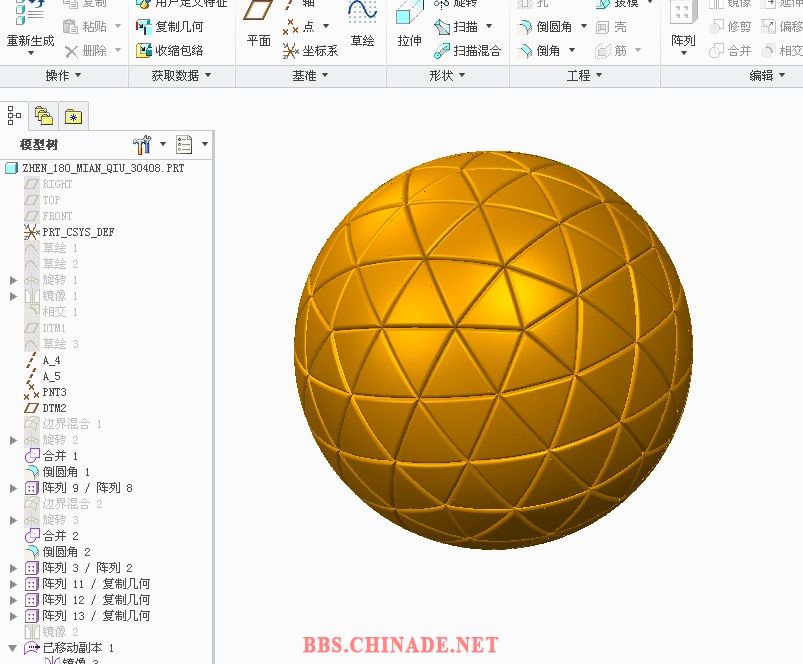Expand 阵列 12 / 复制几何 node
Image resolution: width=803 pixels, height=664 pixels.
[x=13, y=600]
